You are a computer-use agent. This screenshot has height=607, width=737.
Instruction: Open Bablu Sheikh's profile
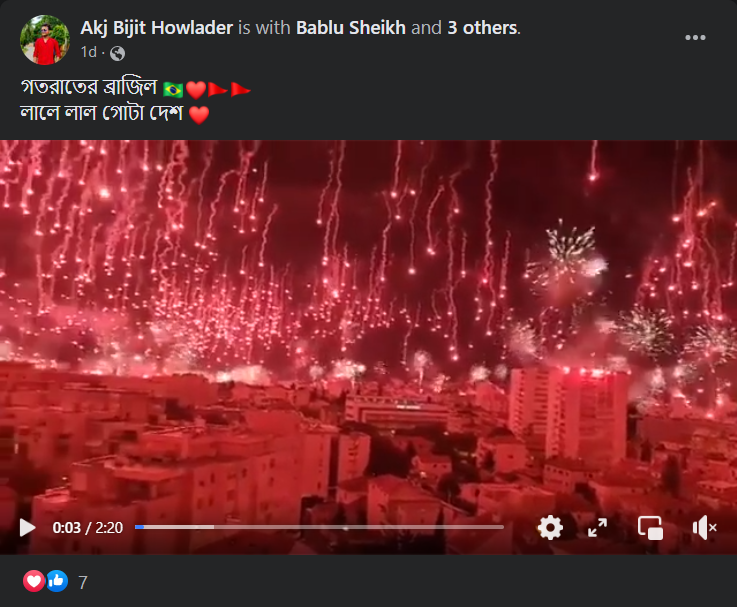click(351, 28)
